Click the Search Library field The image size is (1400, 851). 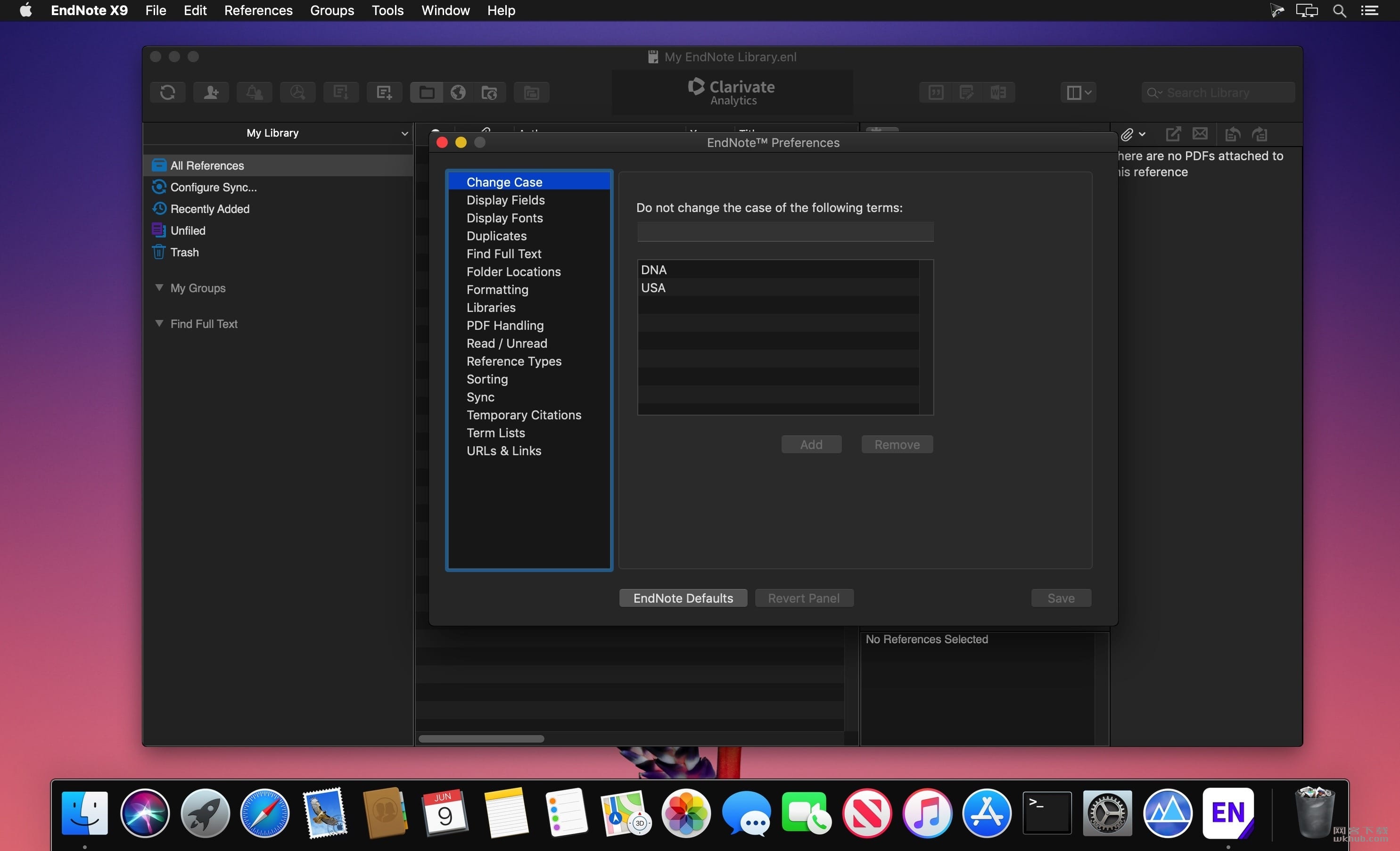(1218, 92)
